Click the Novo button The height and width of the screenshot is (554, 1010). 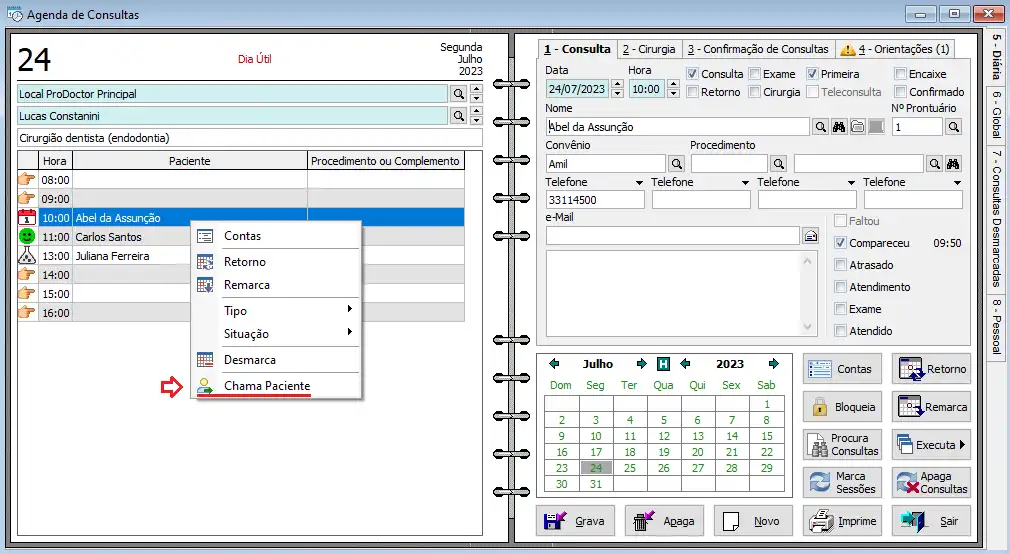click(754, 521)
